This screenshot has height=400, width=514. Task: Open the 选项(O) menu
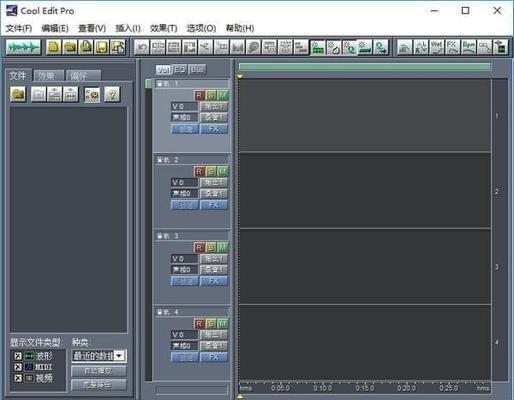(x=201, y=28)
